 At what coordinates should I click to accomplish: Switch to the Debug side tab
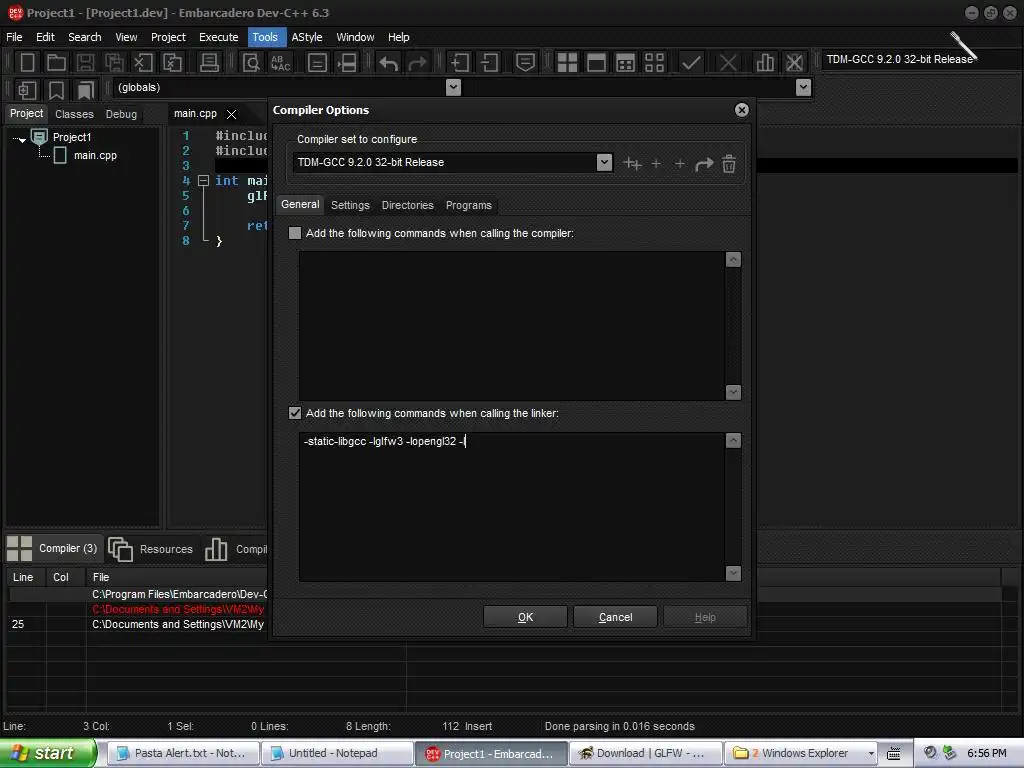coord(121,114)
